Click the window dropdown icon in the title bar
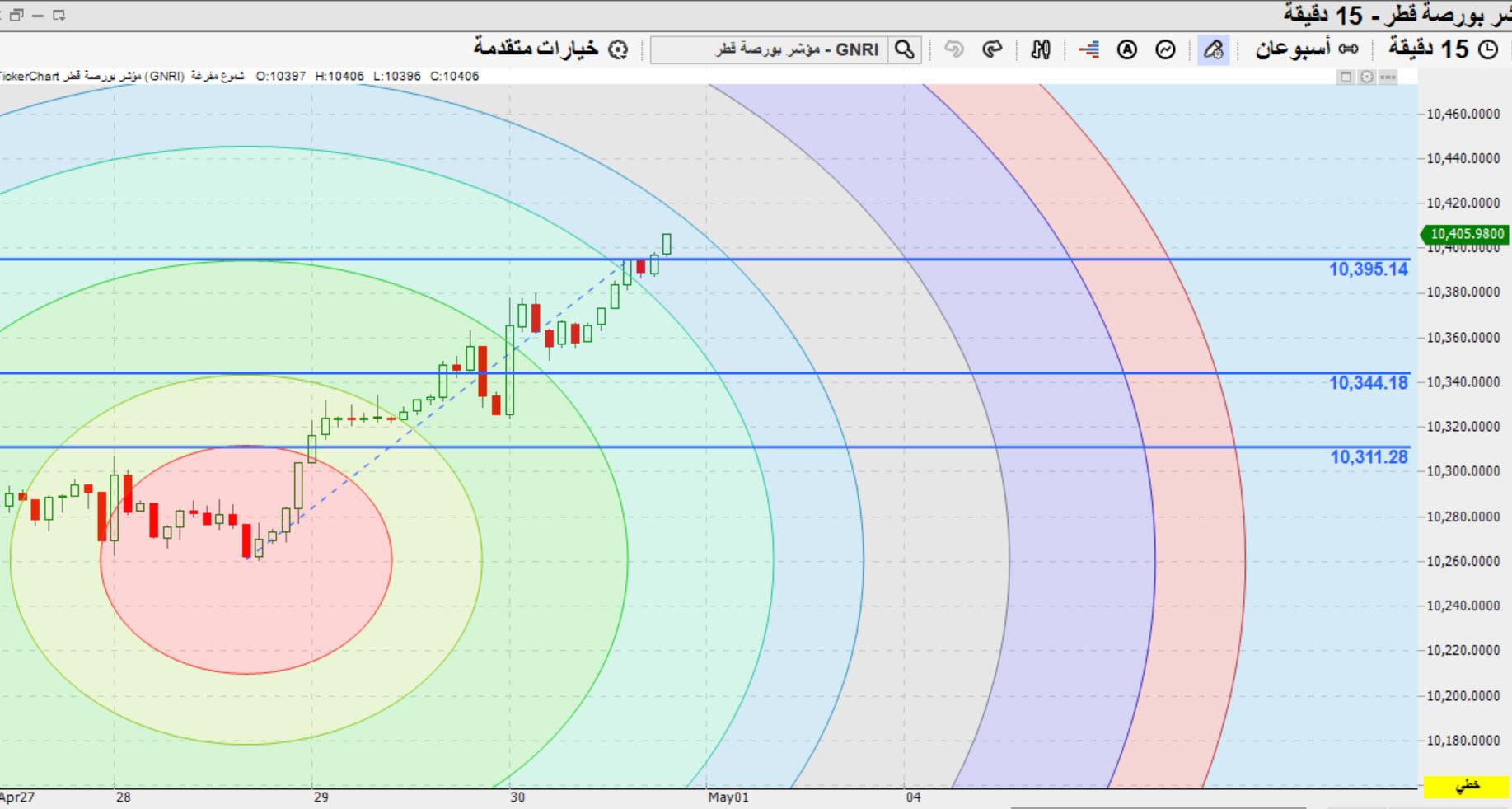This screenshot has width=1512, height=809. click(59, 15)
